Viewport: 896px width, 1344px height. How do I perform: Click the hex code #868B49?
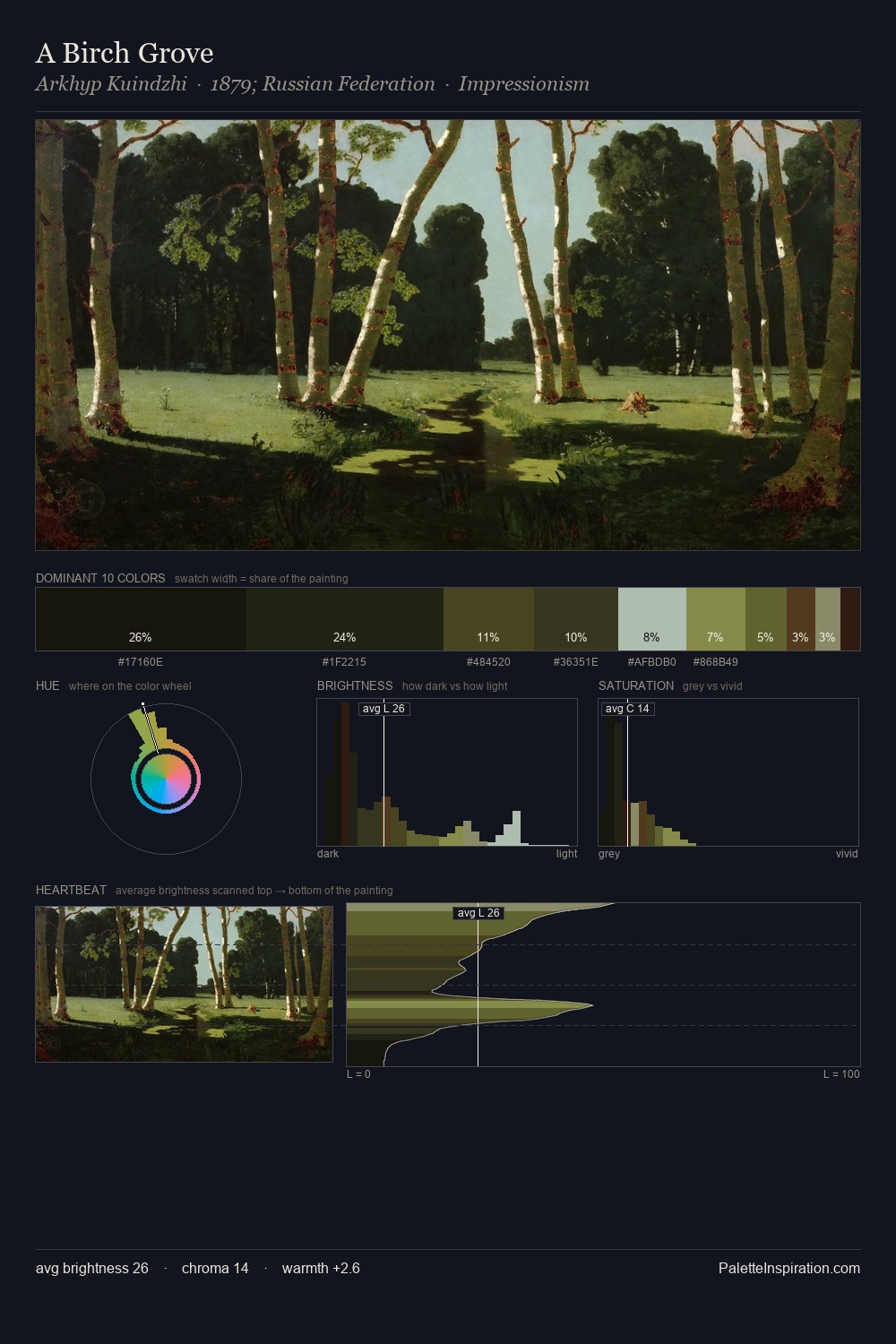pyautogui.click(x=716, y=662)
